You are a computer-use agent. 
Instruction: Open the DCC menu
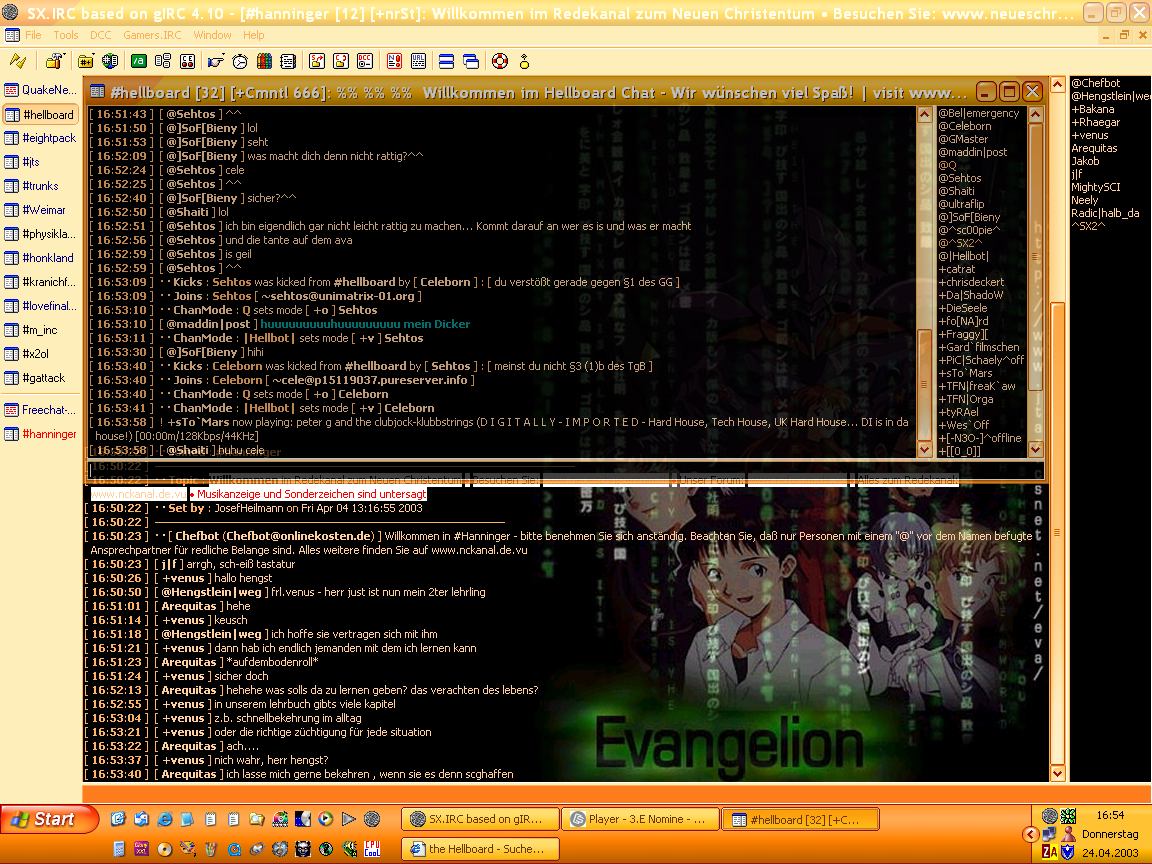point(101,35)
